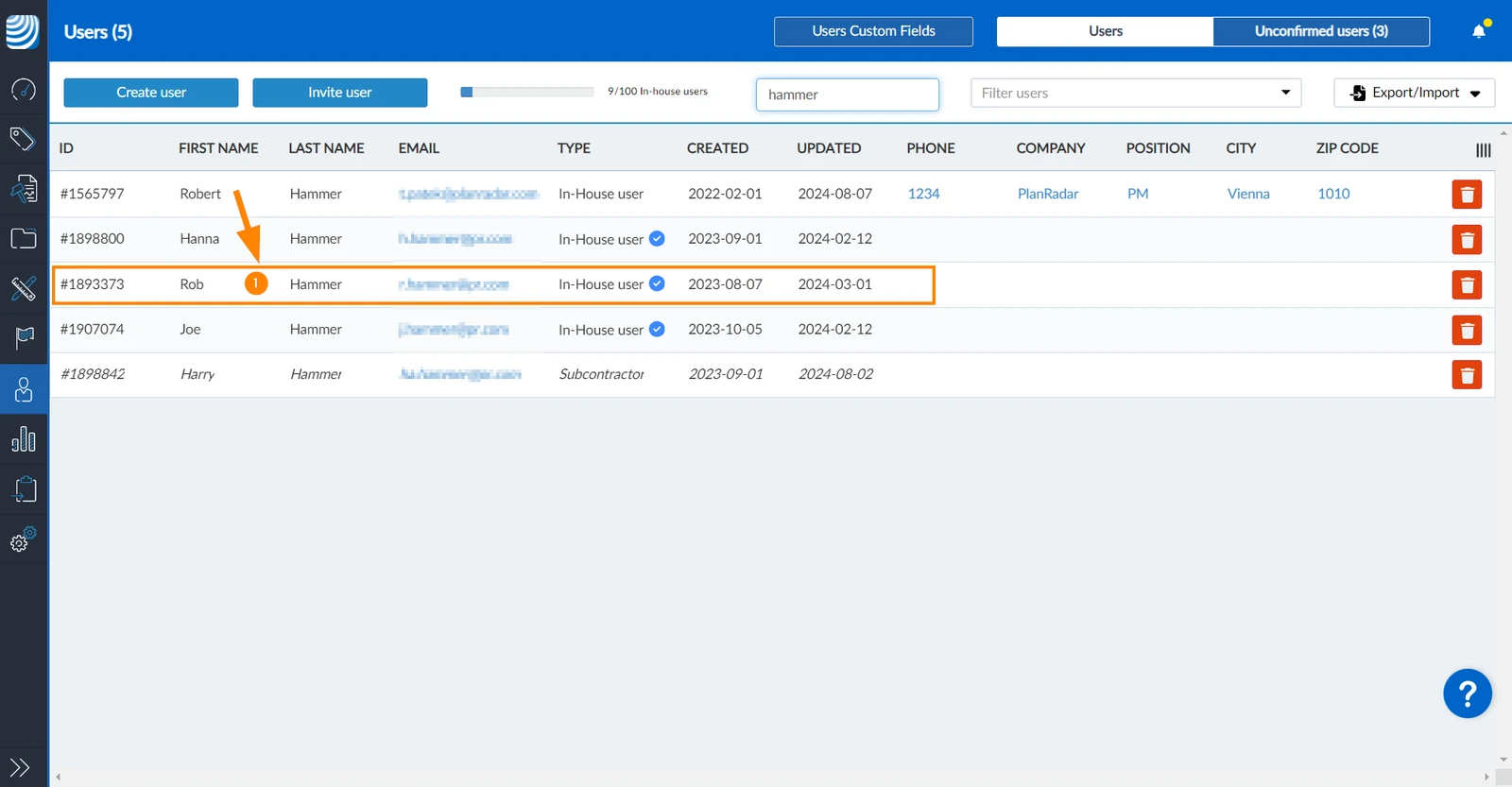Click the notification bell icon

pos(1479,31)
